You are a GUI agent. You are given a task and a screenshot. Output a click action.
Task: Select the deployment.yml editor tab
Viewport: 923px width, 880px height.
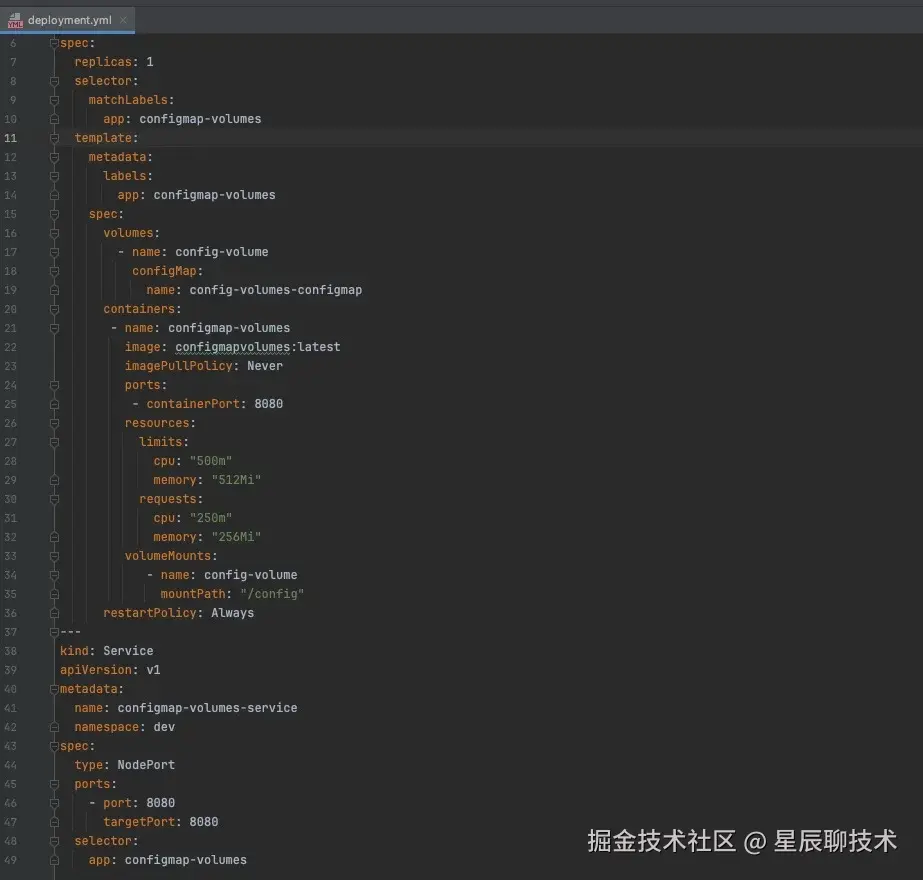(x=68, y=20)
